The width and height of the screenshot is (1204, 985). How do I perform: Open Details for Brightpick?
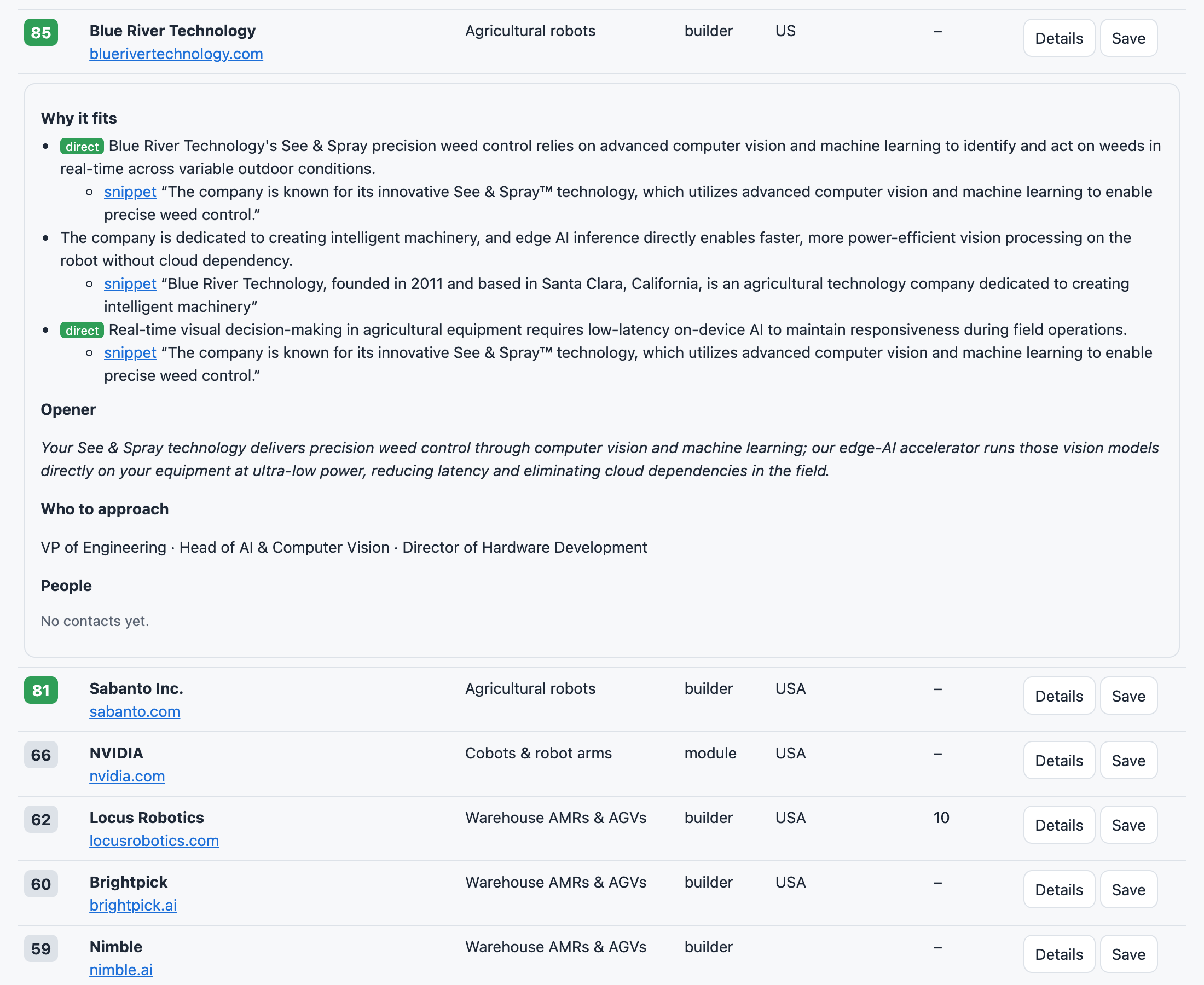[1059, 890]
